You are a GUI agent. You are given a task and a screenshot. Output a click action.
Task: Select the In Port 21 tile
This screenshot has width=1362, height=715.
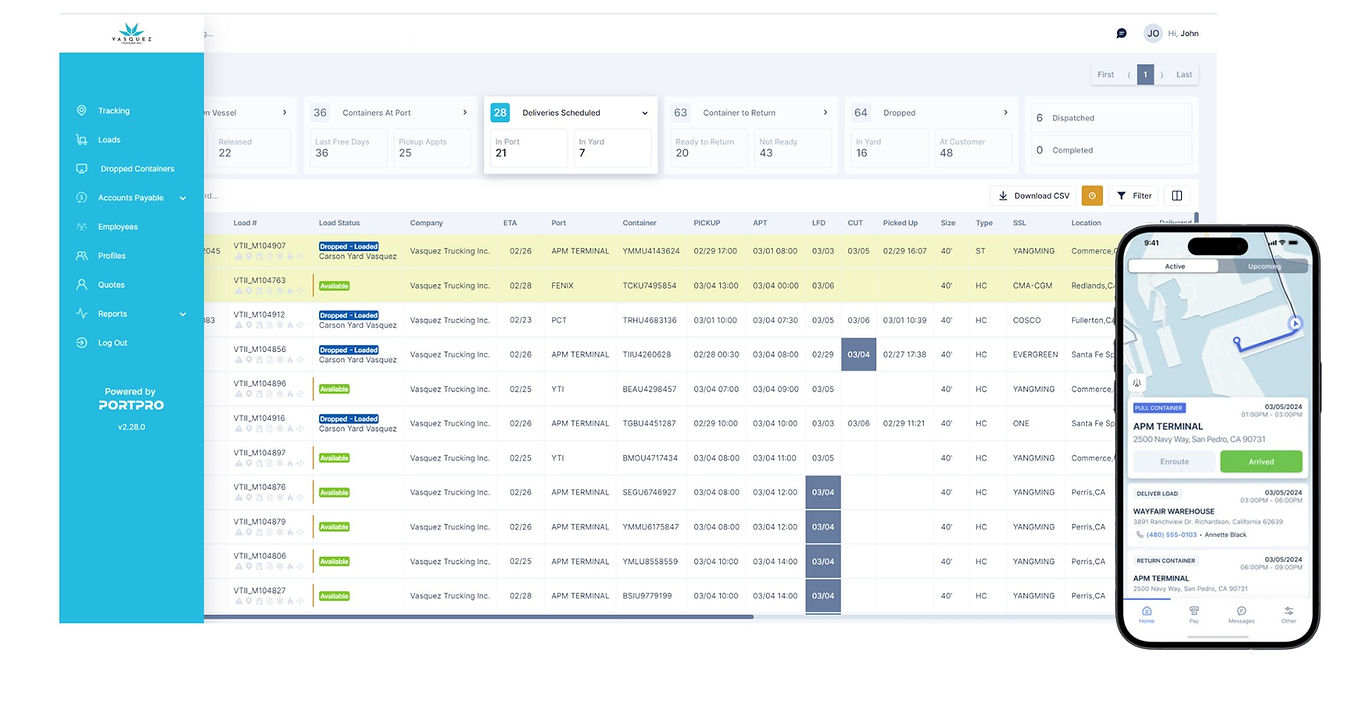[x=528, y=148]
